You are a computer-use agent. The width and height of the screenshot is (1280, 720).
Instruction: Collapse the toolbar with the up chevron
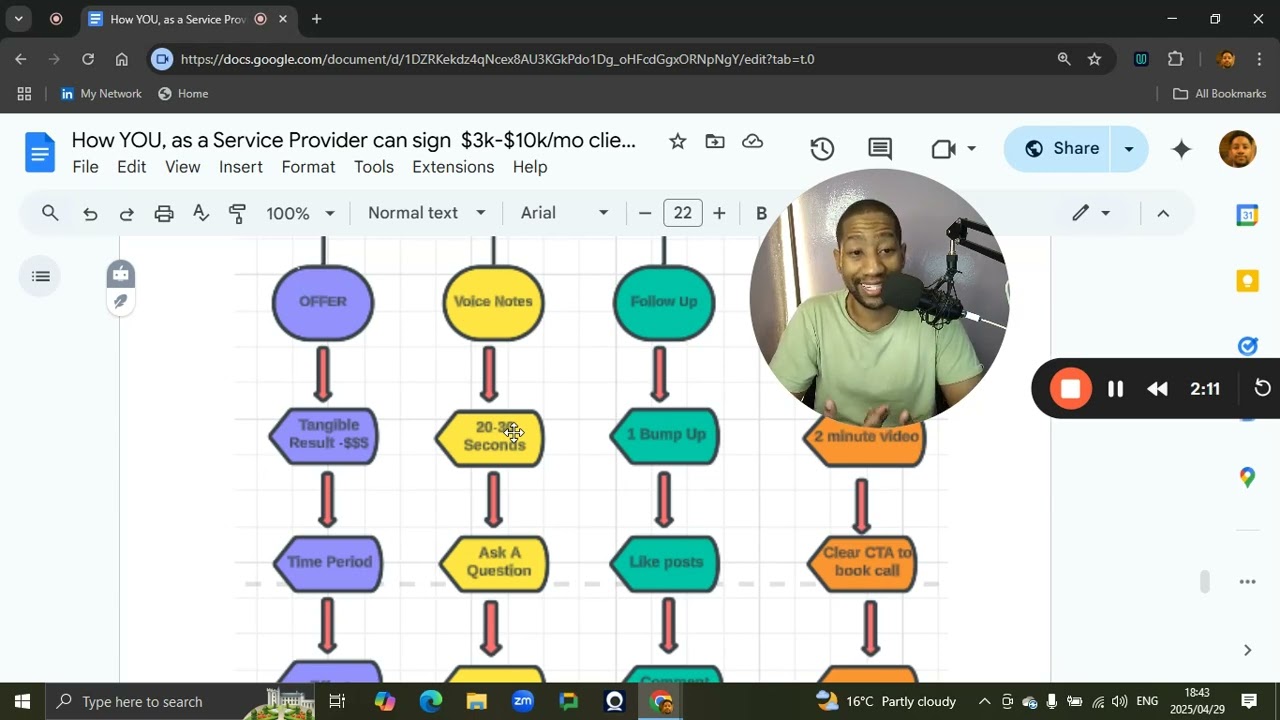[x=1163, y=213]
